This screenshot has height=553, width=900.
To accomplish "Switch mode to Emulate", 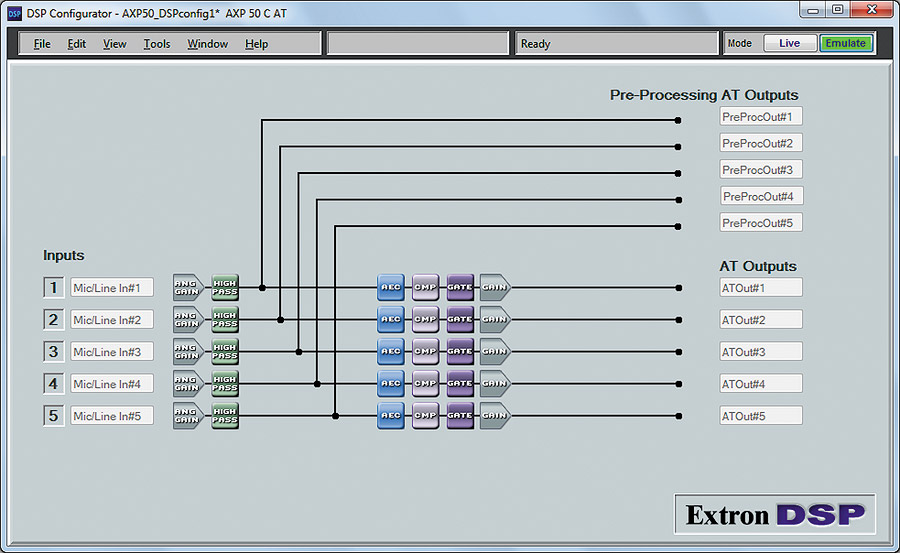I will (846, 43).
